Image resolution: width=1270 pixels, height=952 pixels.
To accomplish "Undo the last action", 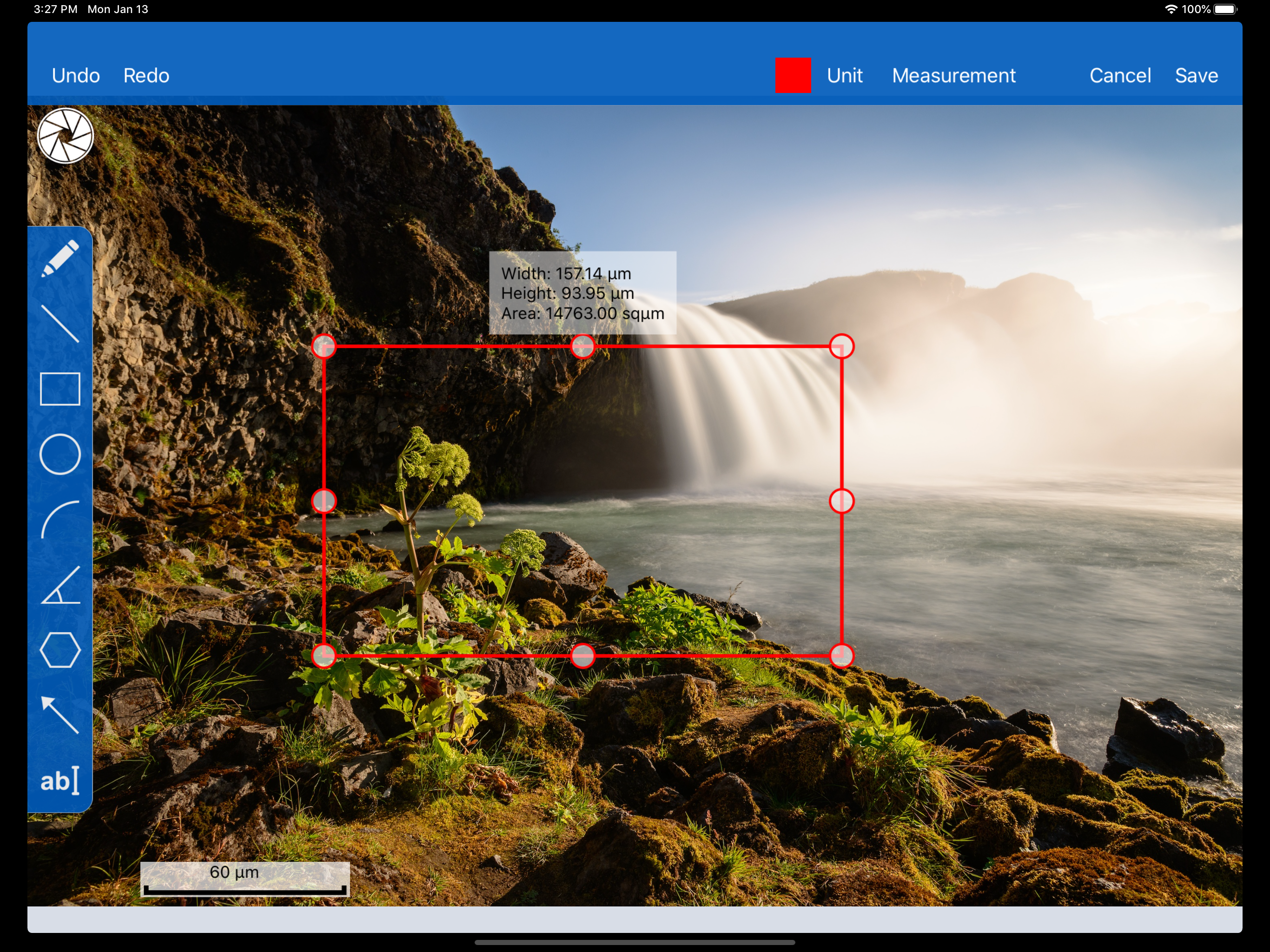I will pos(76,75).
